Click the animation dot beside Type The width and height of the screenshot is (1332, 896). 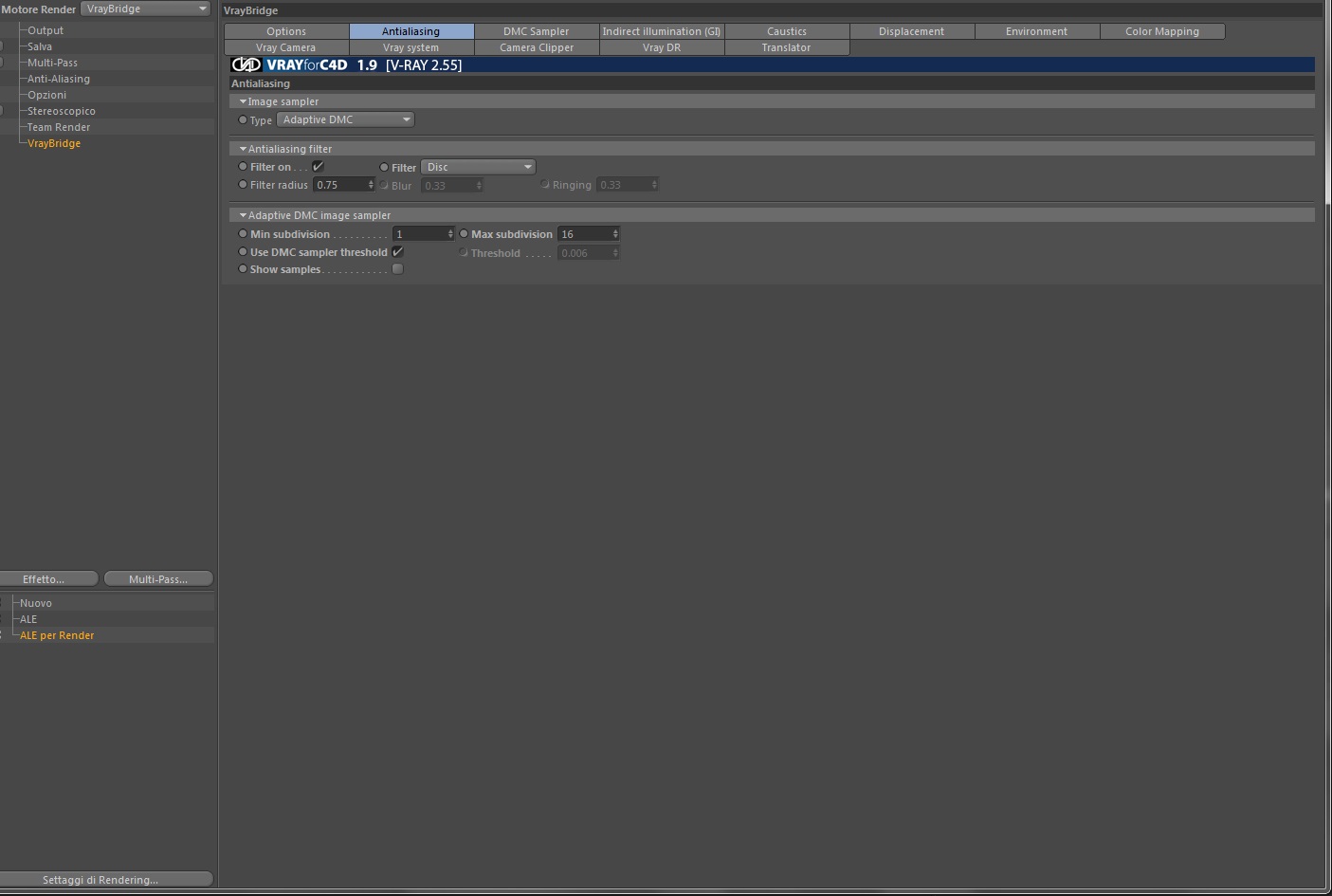point(243,119)
